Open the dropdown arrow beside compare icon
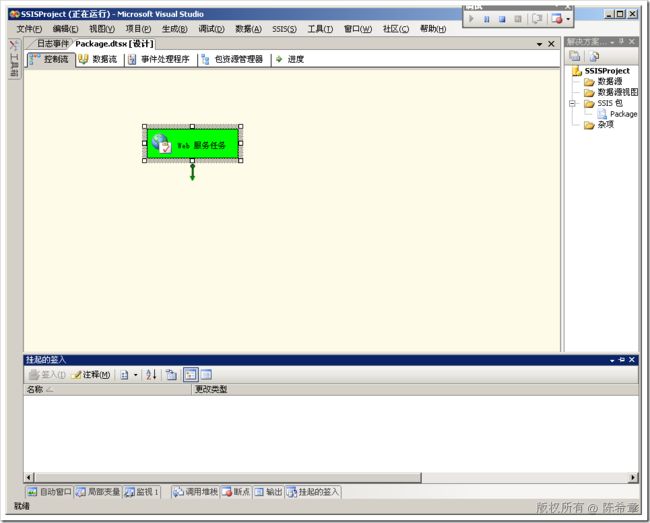The width and height of the screenshot is (650, 523). pyautogui.click(x=135, y=375)
